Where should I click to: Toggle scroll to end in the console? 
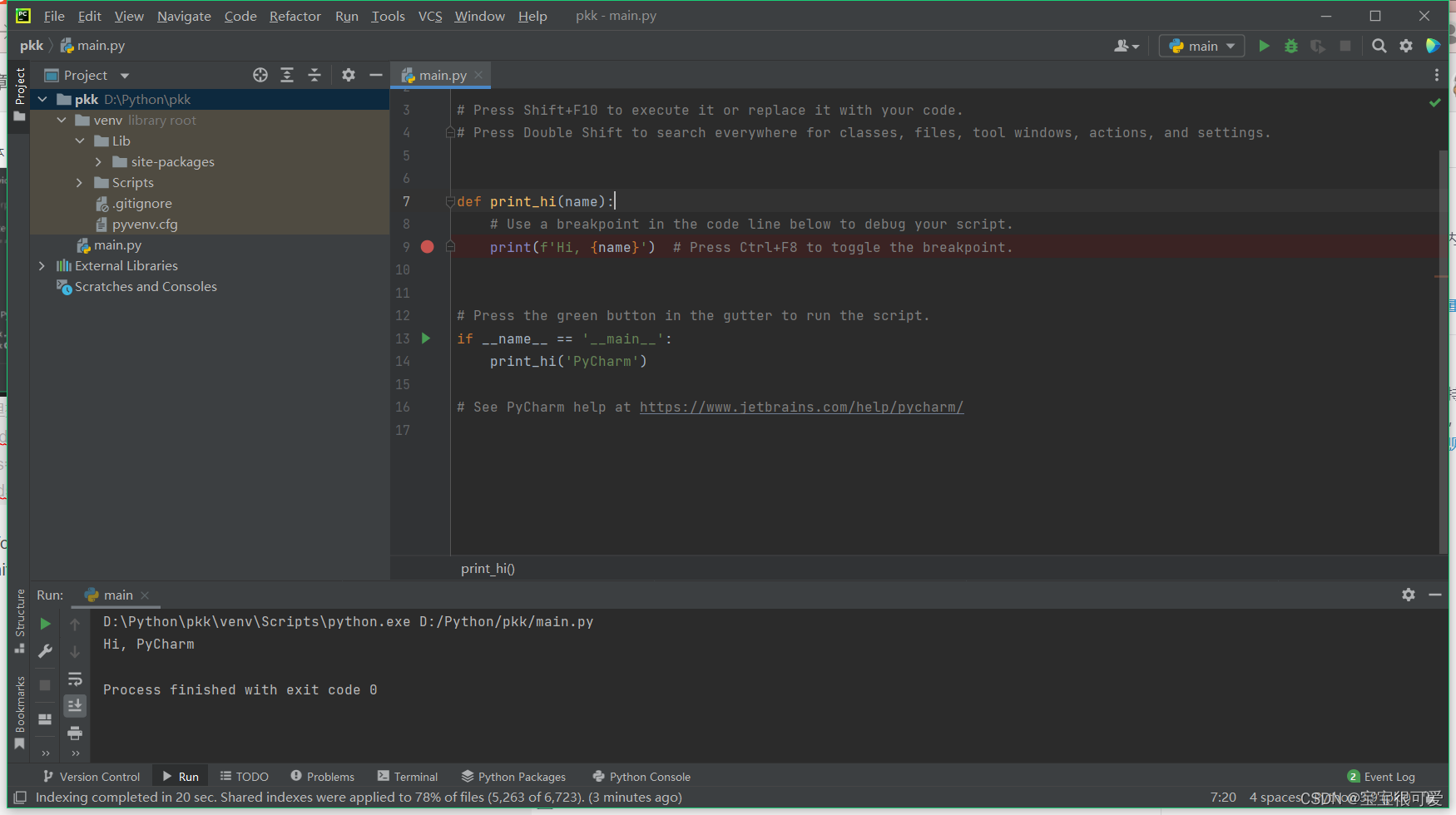click(74, 705)
